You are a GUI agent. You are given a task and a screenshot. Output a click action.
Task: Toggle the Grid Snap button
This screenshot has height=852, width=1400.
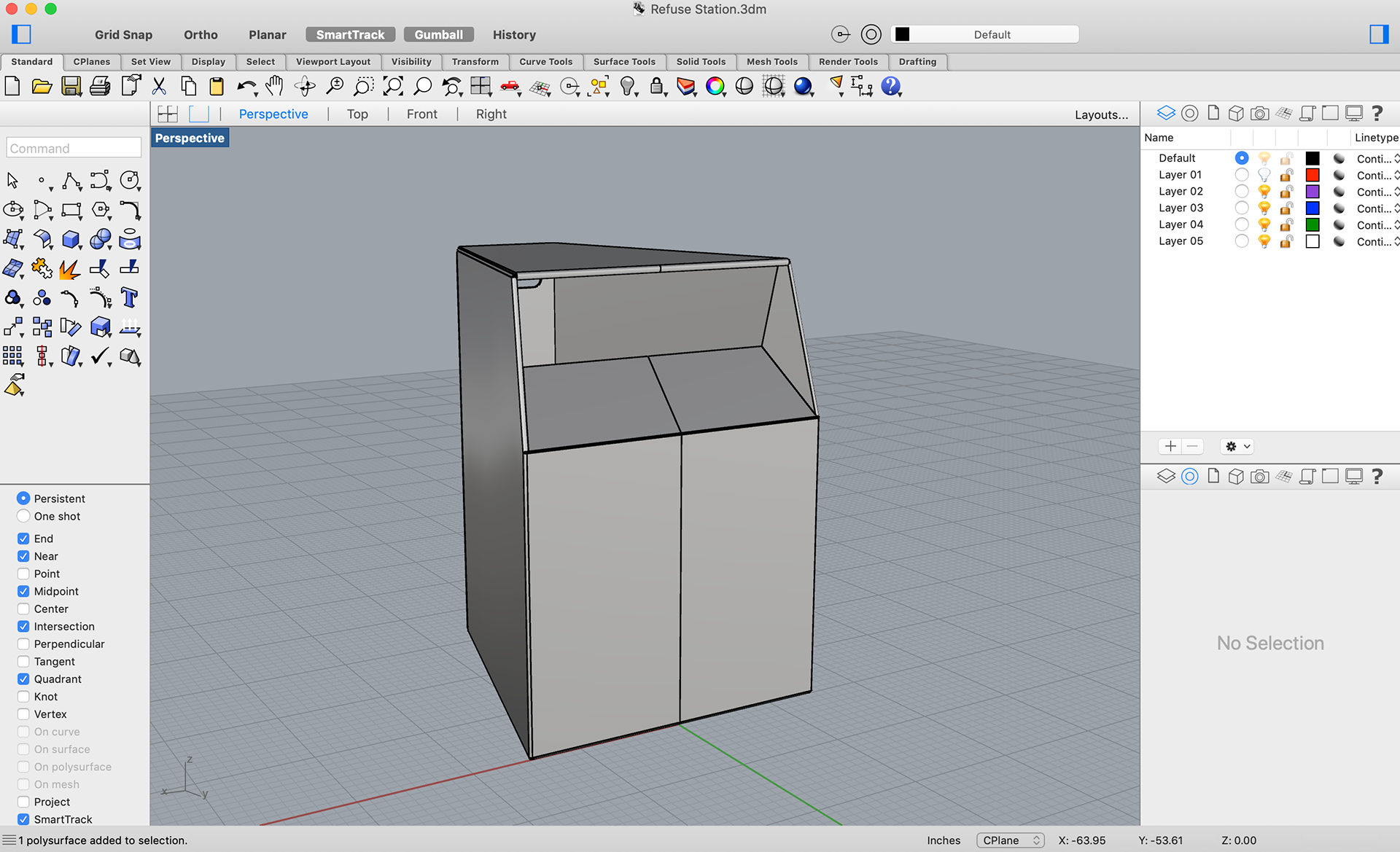(123, 34)
